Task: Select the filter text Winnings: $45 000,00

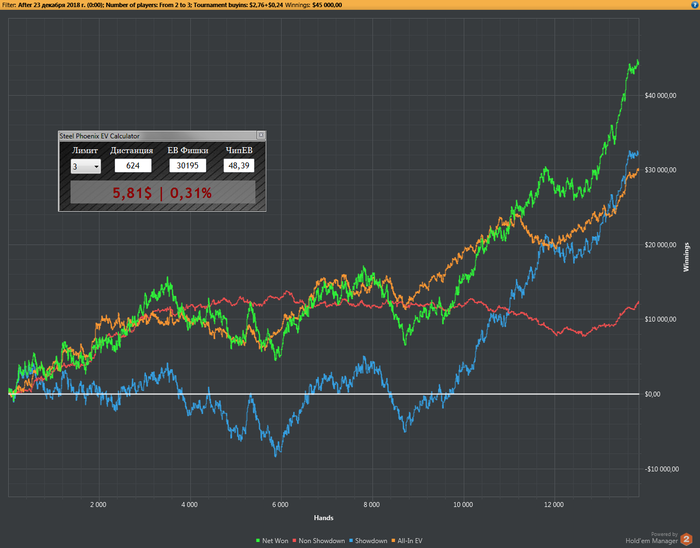Action: (313, 5)
